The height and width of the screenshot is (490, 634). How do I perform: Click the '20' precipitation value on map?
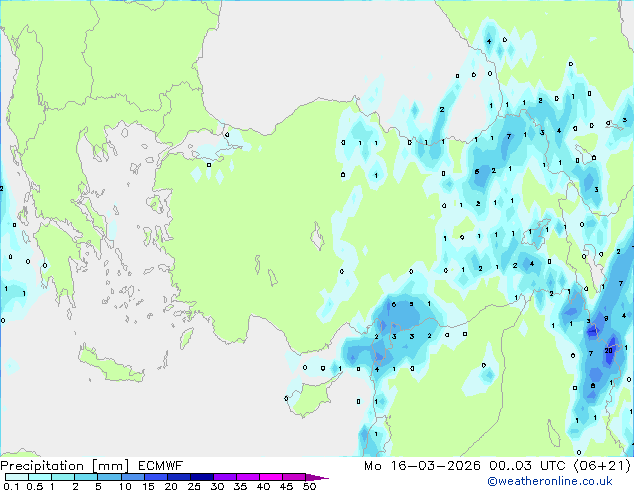(609, 351)
